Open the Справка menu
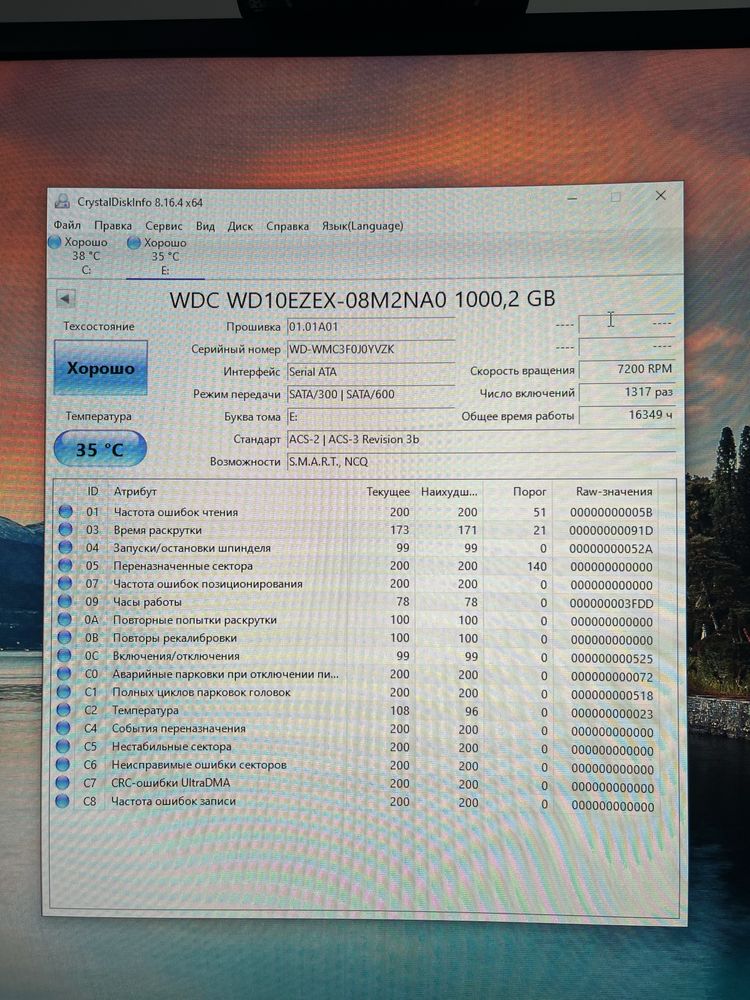The image size is (750, 1000). [288, 226]
